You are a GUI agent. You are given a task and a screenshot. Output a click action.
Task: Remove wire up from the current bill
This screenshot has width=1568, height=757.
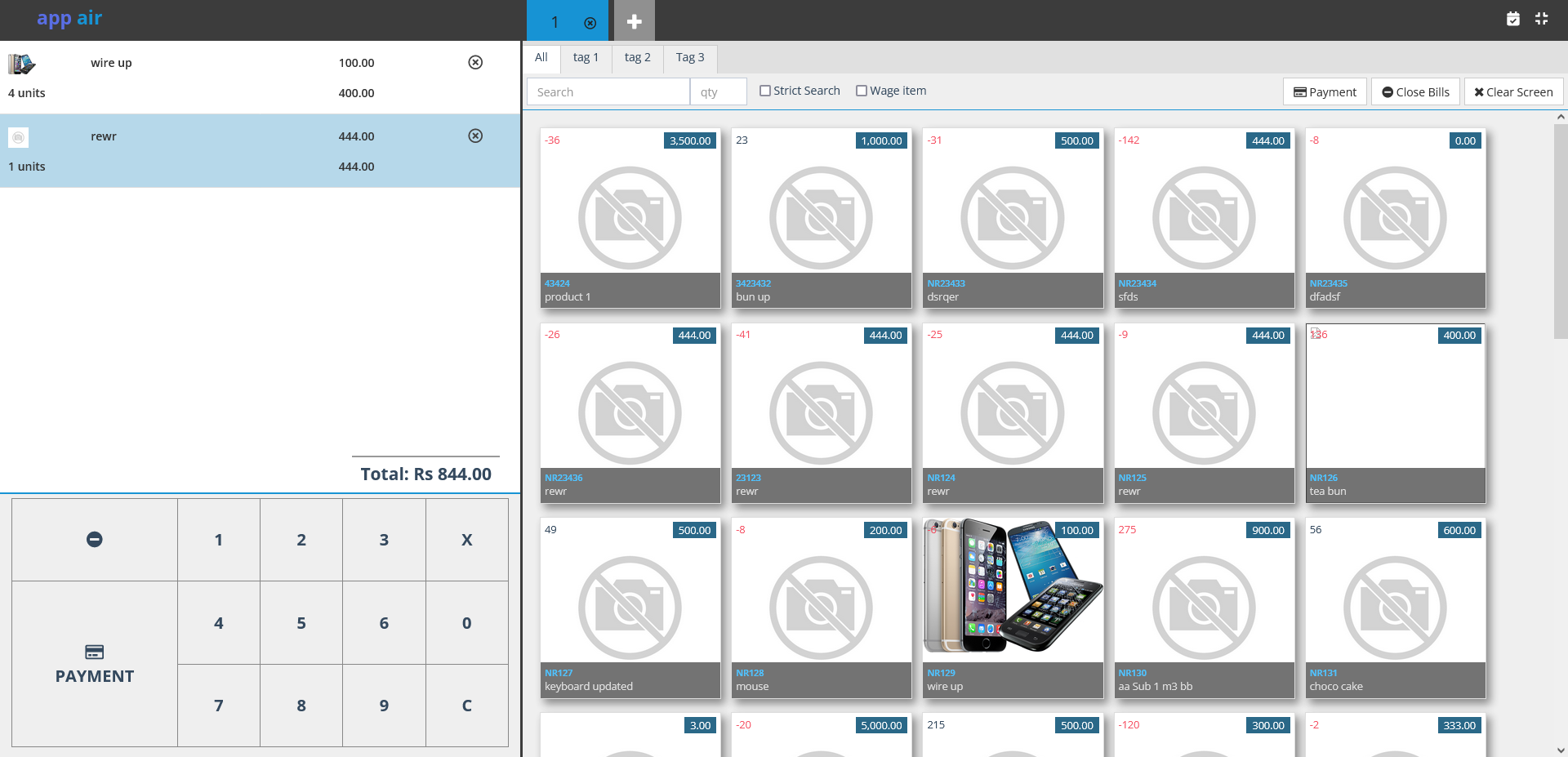[x=475, y=62]
